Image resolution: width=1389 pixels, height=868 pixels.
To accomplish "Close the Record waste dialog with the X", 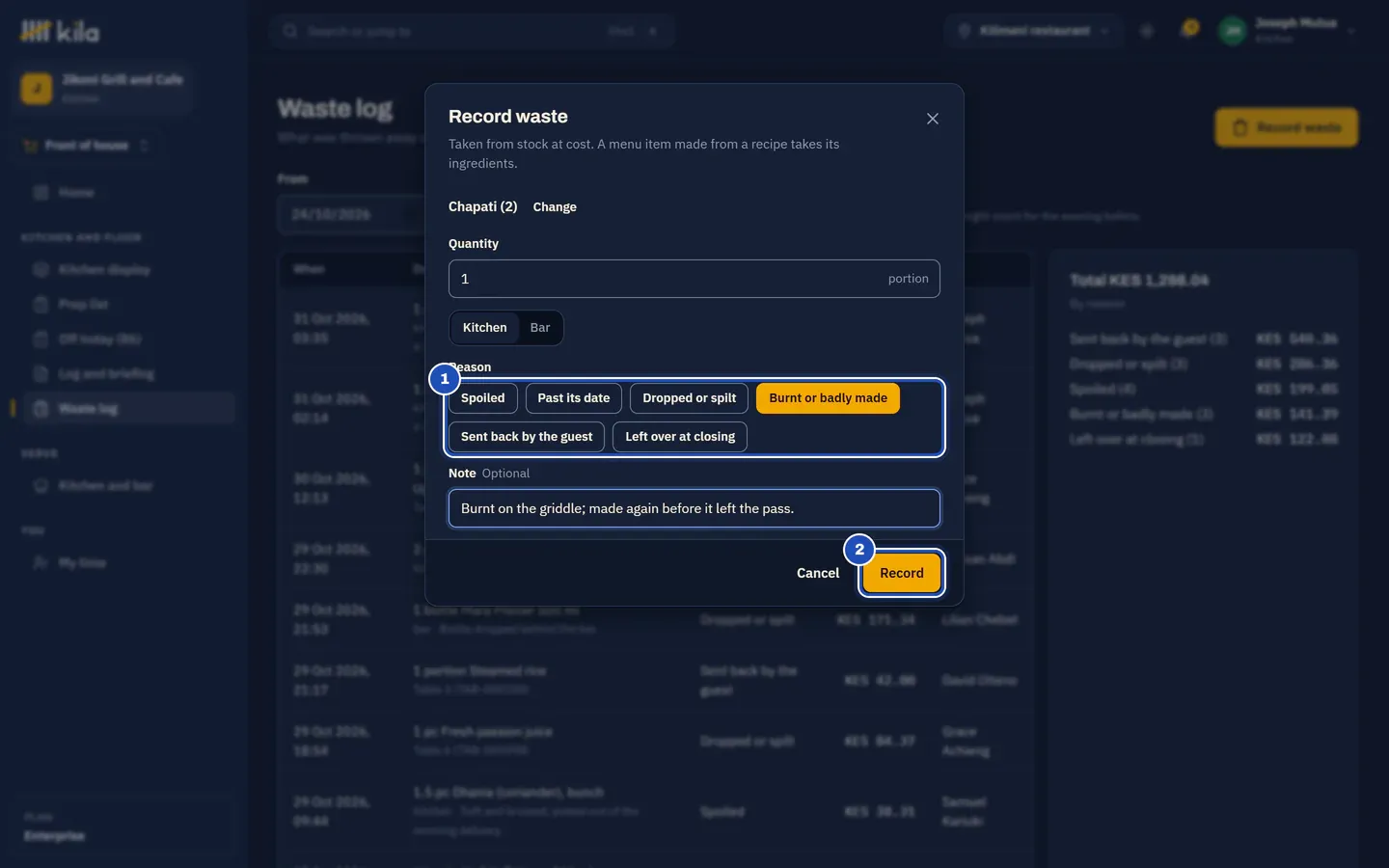I will [x=932, y=119].
